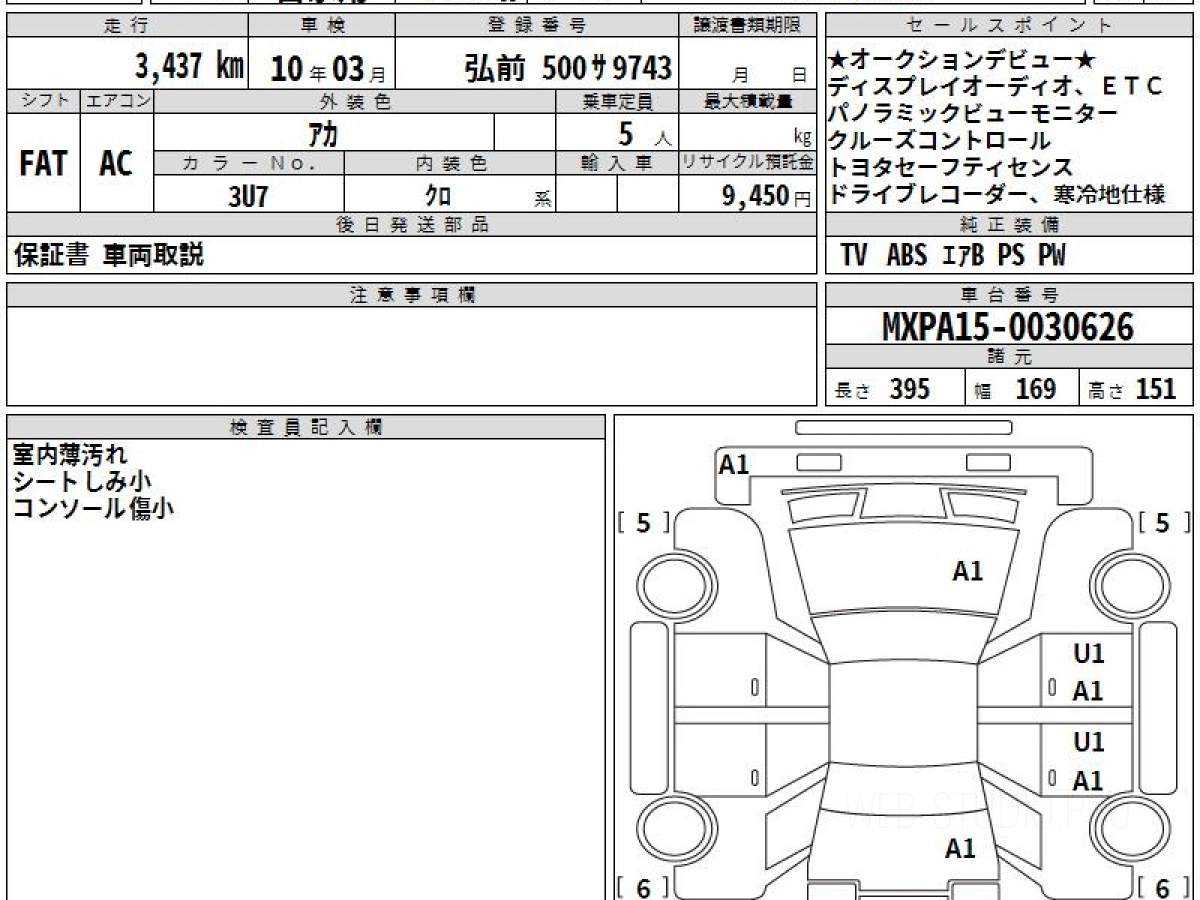Select the A1 mark on the rear trunk area

960,849
